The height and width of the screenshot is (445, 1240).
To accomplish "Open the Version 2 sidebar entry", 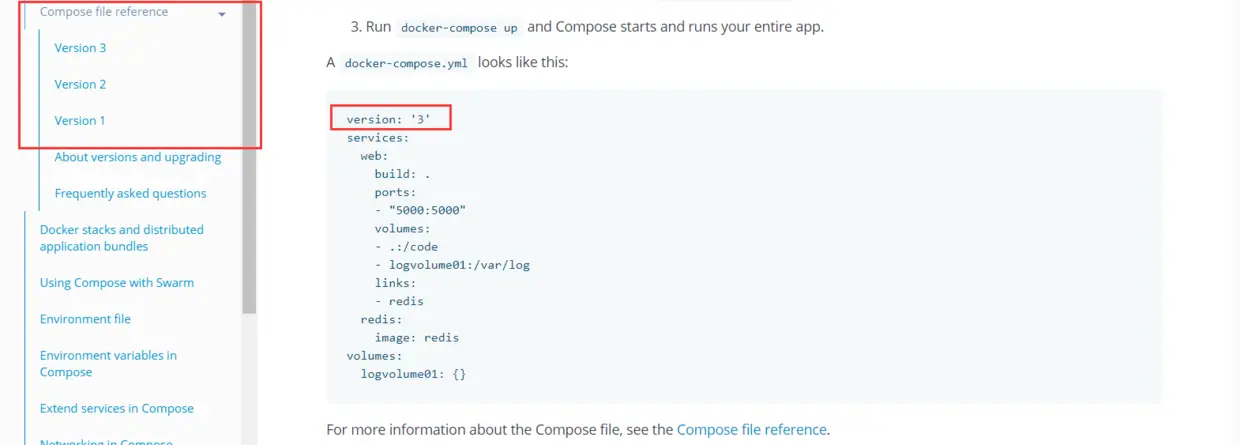I will click(81, 84).
